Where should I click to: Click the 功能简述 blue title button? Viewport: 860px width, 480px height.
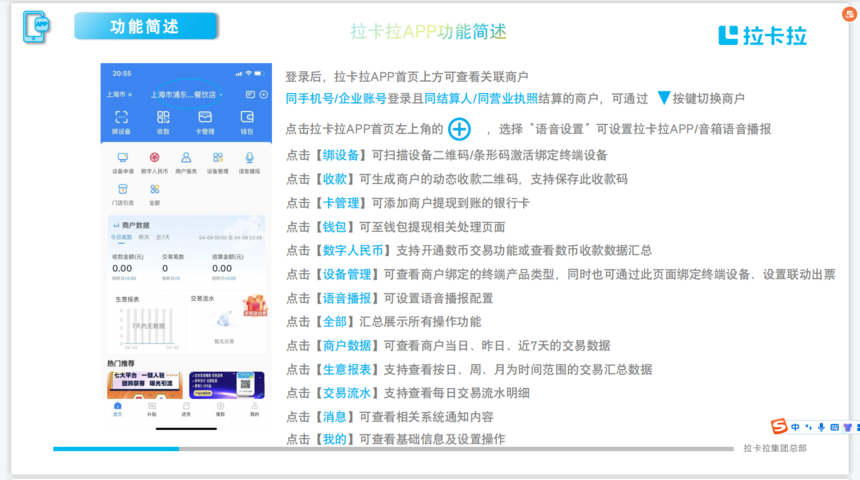tap(146, 26)
